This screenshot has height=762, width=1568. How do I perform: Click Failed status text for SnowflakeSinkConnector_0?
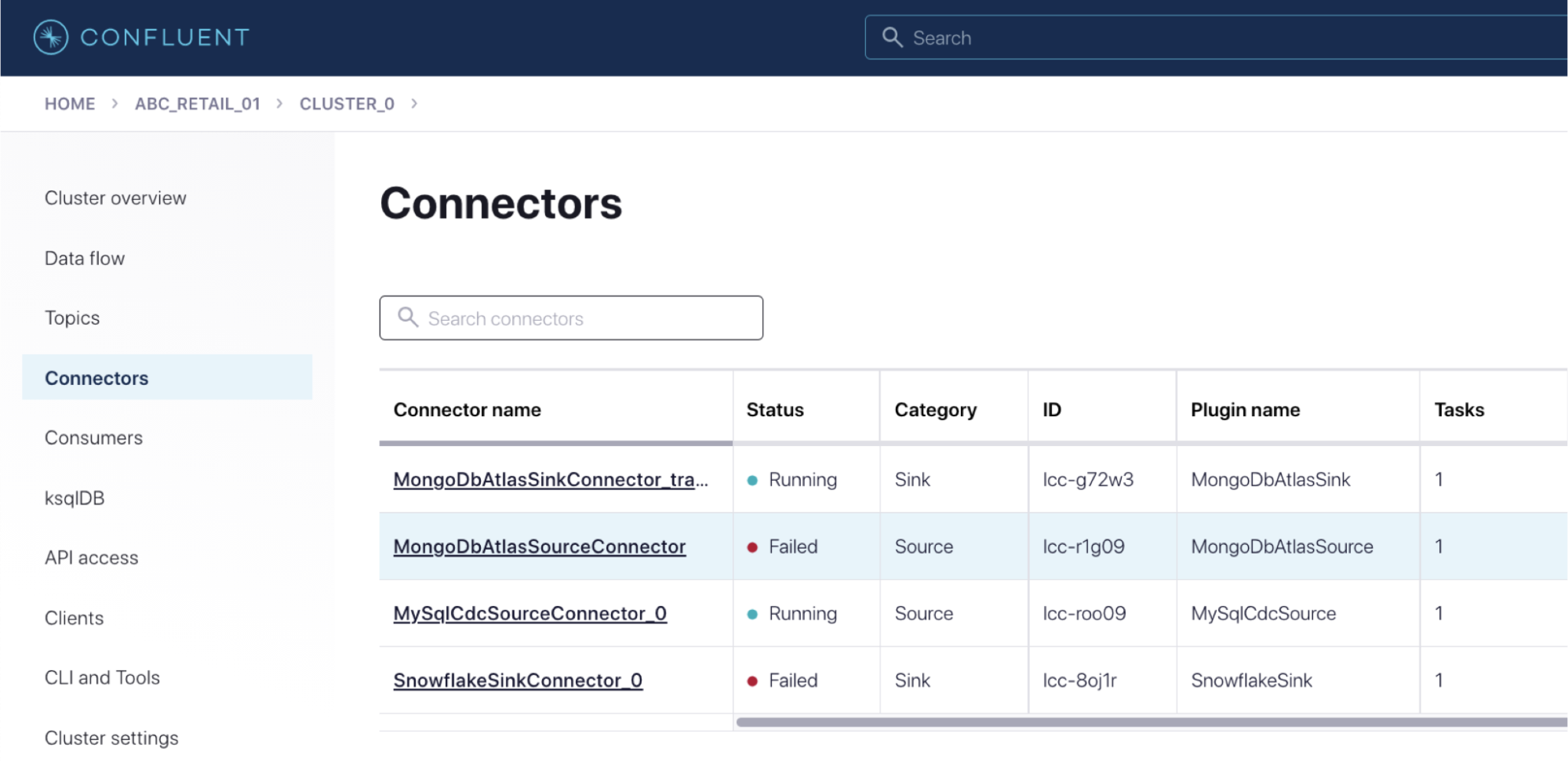click(793, 680)
